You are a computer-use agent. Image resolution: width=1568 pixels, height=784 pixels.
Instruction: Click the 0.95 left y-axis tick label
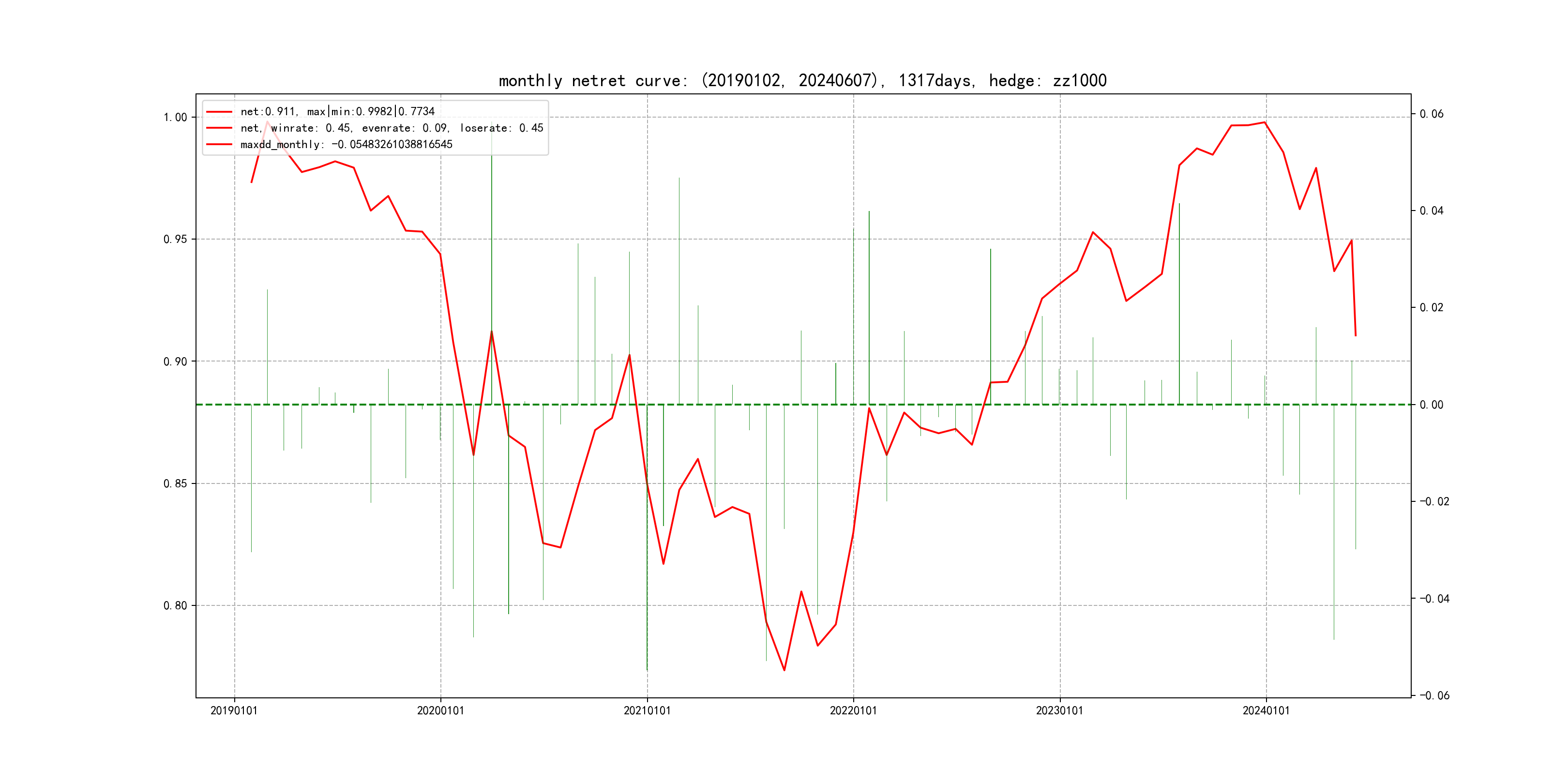click(x=175, y=239)
